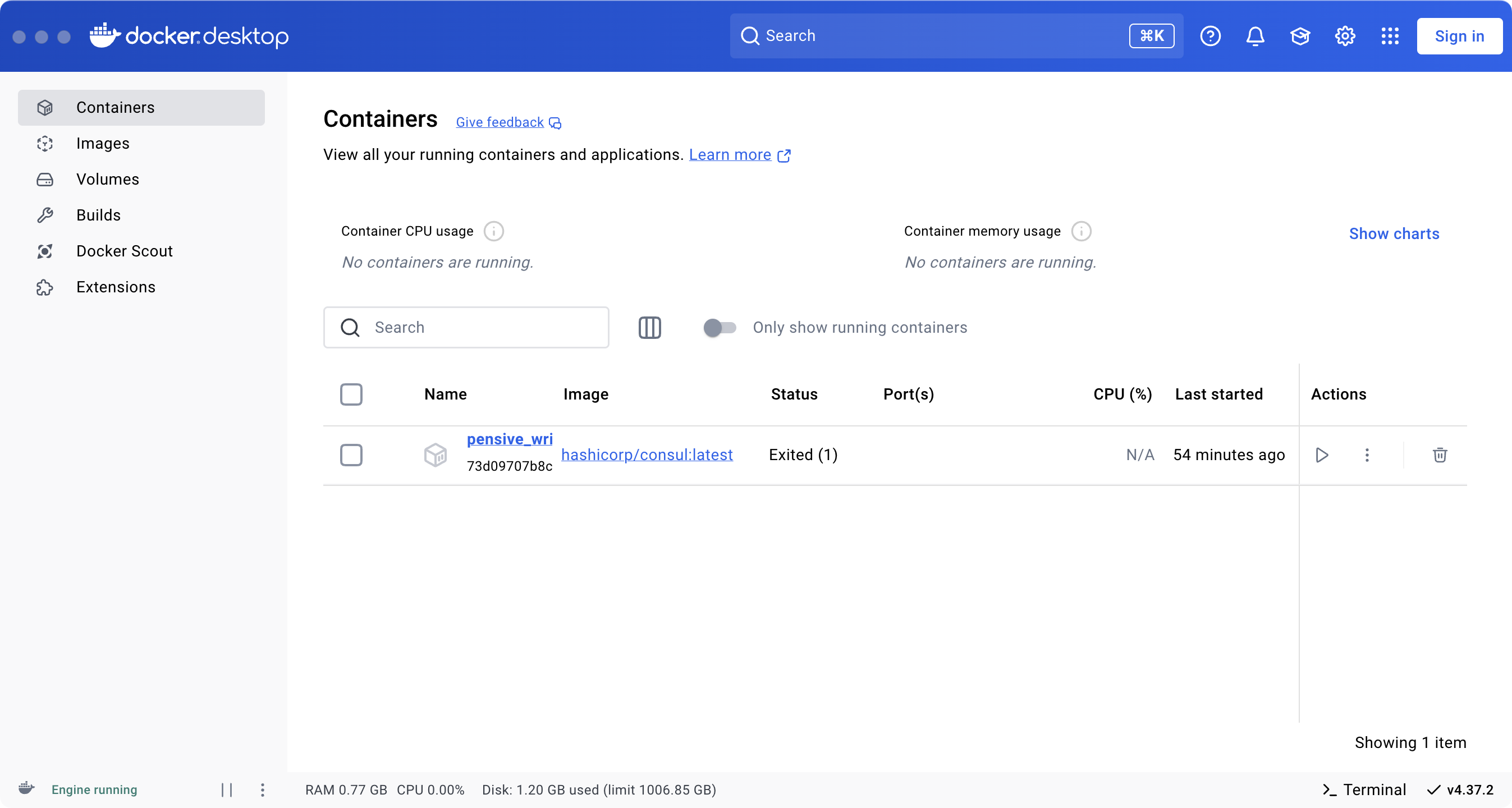Open the Learning center graduation cap icon
The height and width of the screenshot is (808, 1512).
(1300, 36)
